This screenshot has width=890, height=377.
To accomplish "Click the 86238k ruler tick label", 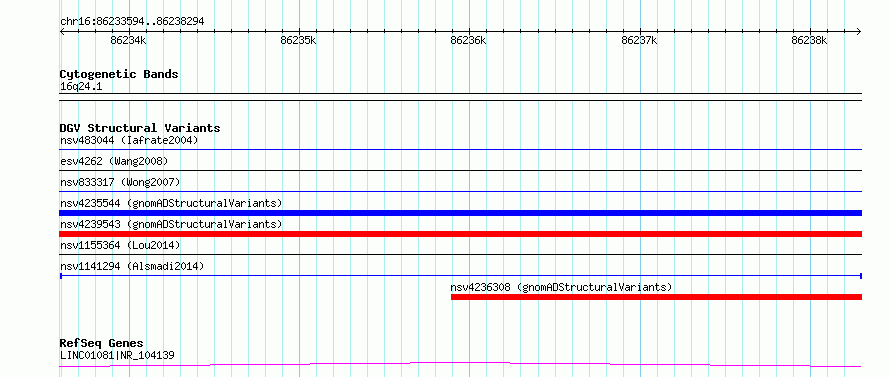I will (810, 40).
